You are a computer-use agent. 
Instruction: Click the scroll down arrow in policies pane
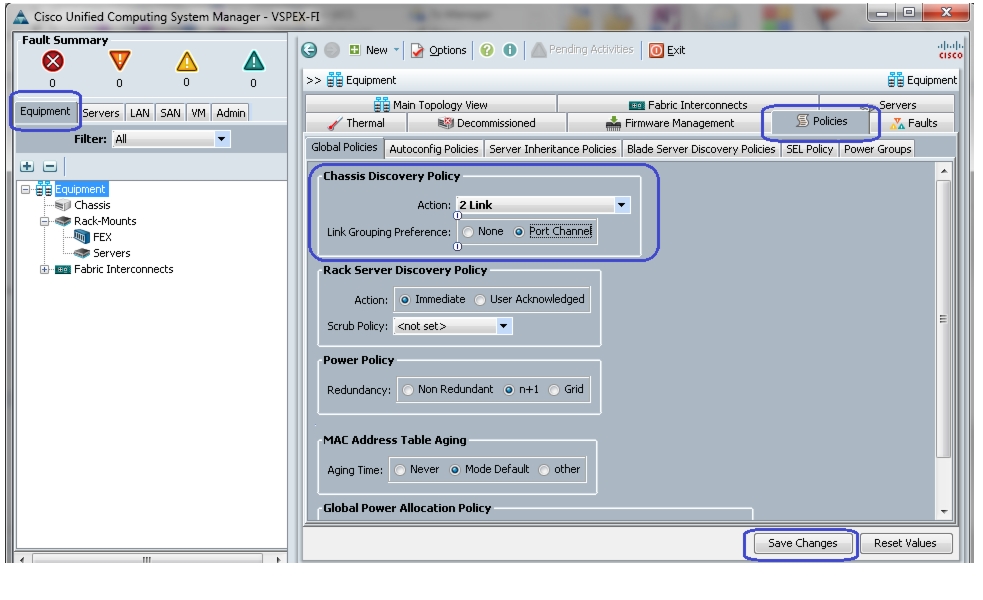(944, 512)
